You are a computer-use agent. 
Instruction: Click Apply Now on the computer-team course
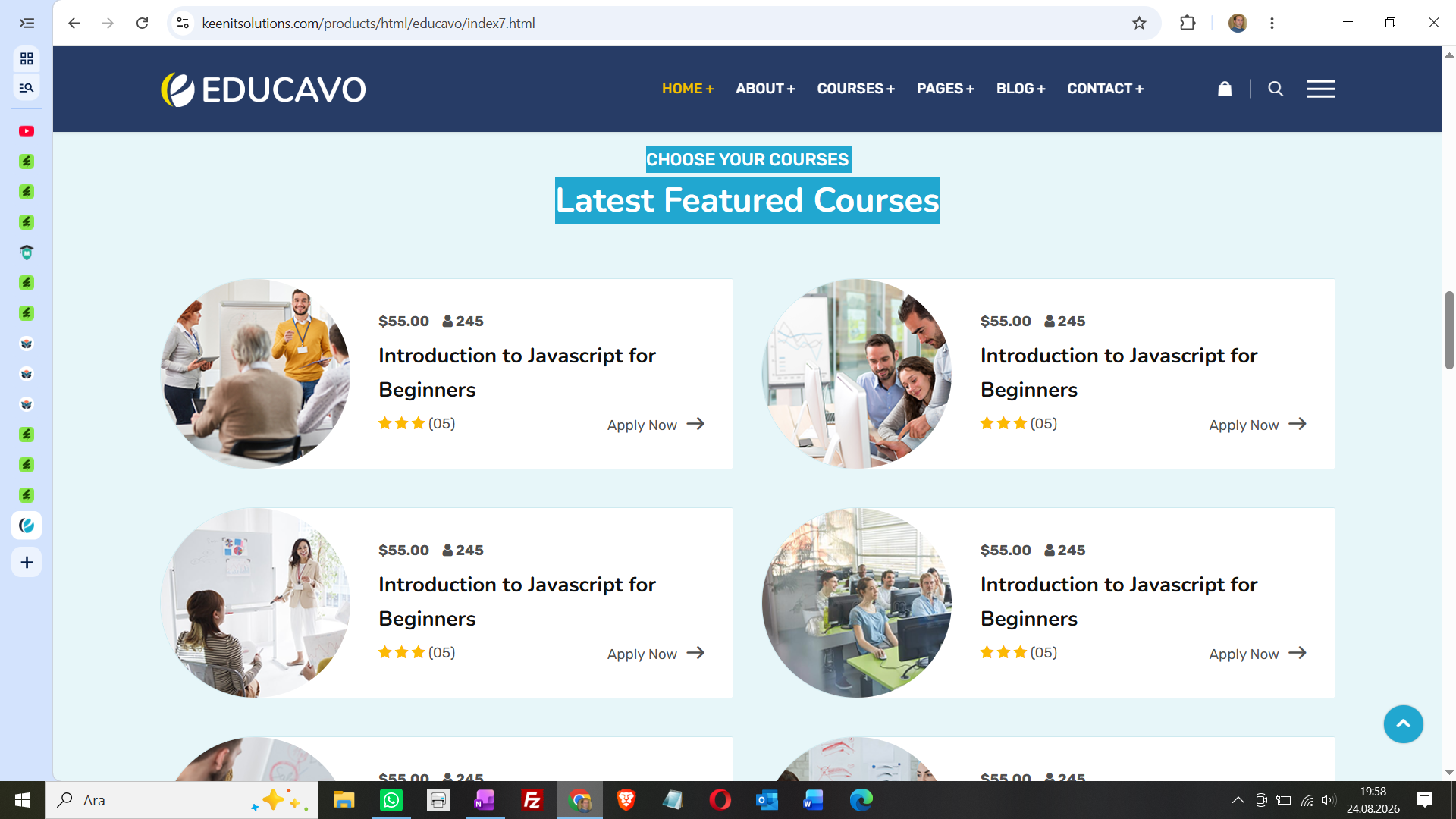[1257, 425]
